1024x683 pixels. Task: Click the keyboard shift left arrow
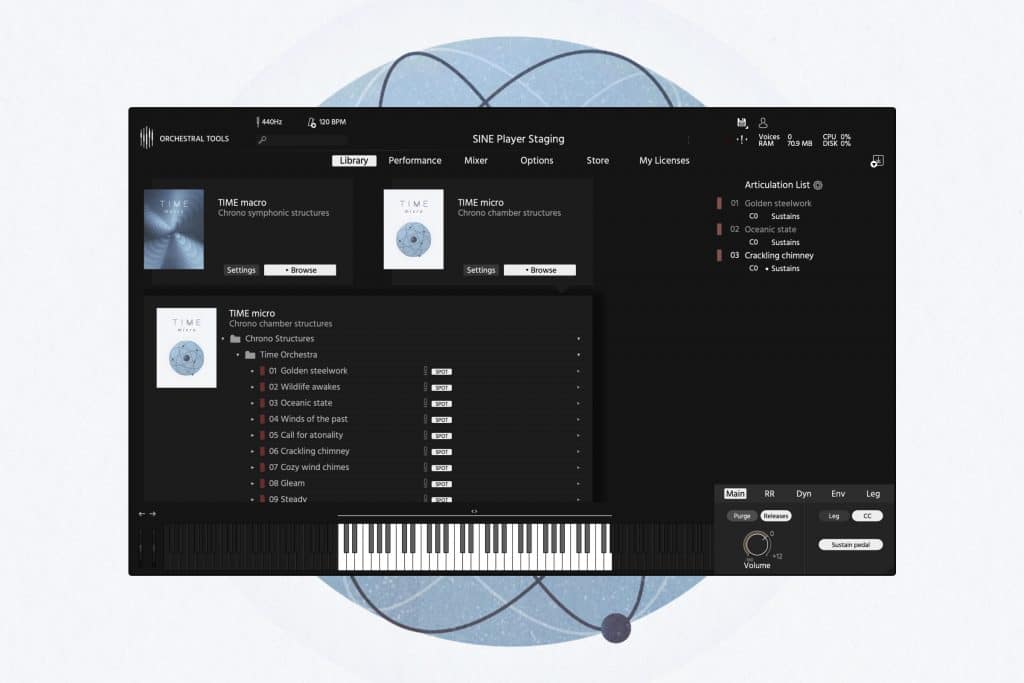(142, 514)
